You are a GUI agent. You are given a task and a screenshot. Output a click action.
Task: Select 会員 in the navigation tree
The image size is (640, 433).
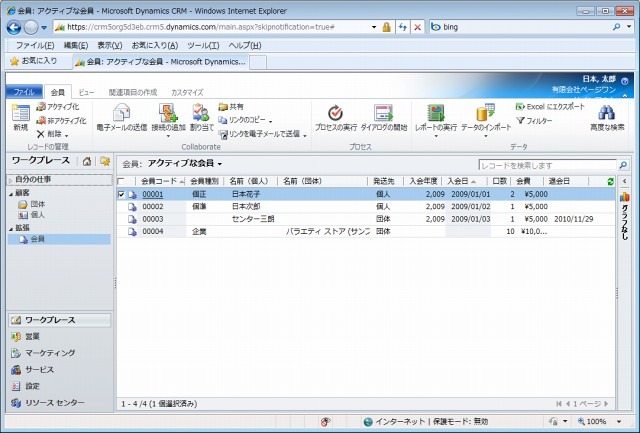[x=59, y=239]
